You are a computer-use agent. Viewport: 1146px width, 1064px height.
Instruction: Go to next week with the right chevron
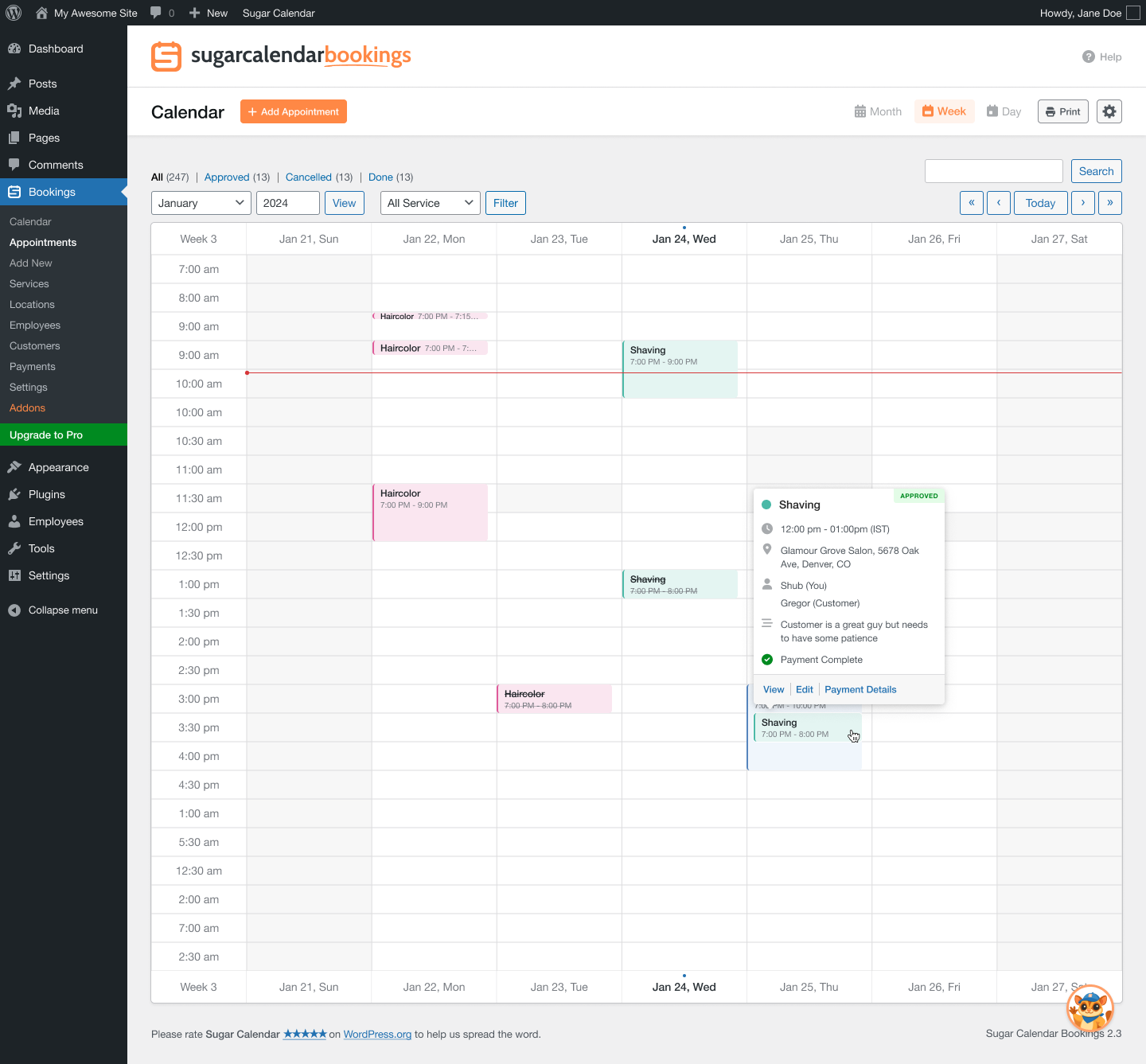coord(1082,203)
